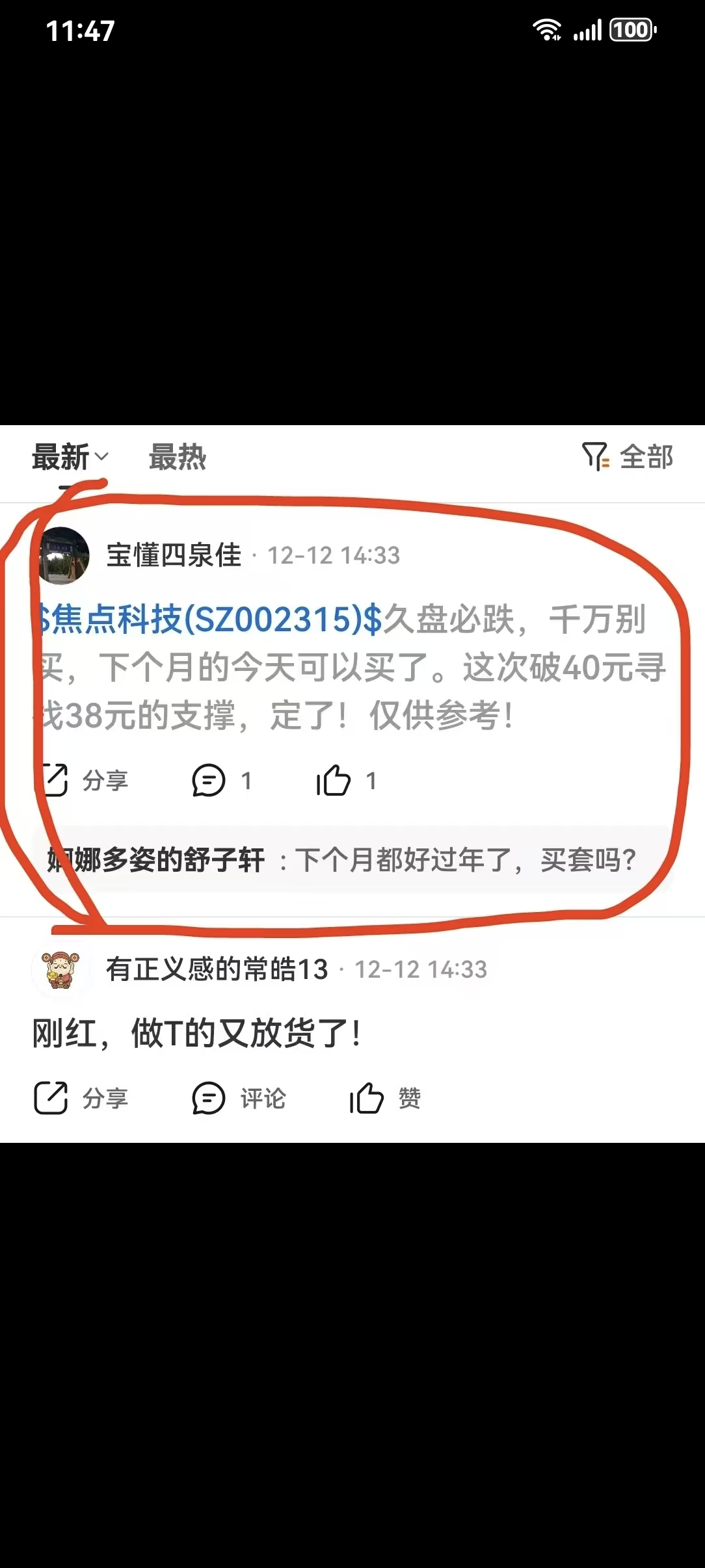Tap the 最新 chevron arrow

click(x=101, y=456)
